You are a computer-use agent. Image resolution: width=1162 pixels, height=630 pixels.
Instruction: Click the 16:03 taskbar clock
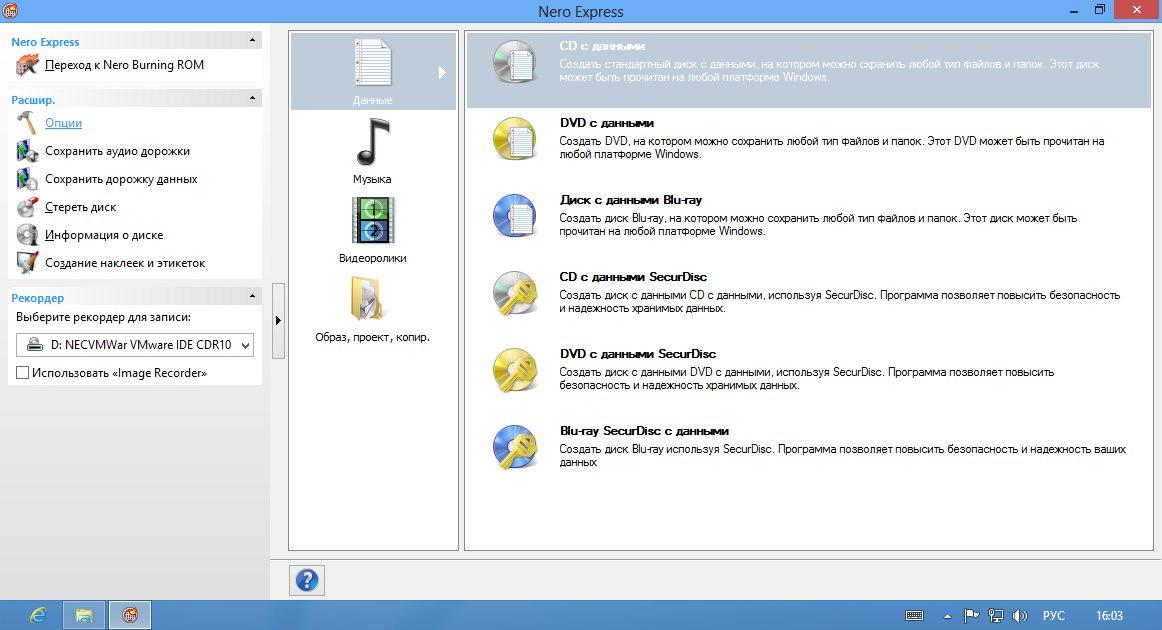(x=1109, y=616)
